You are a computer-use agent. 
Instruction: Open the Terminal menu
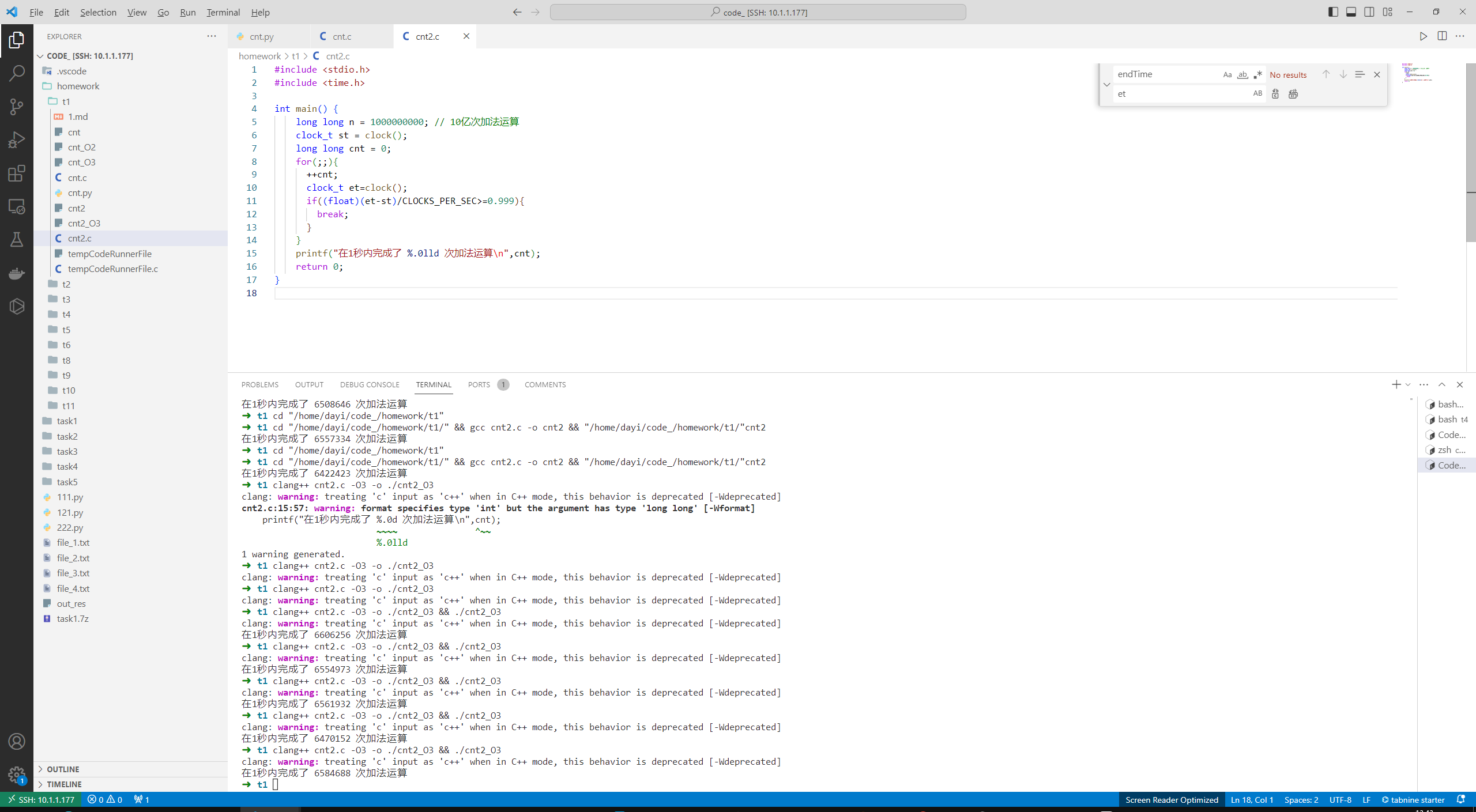[x=223, y=12]
